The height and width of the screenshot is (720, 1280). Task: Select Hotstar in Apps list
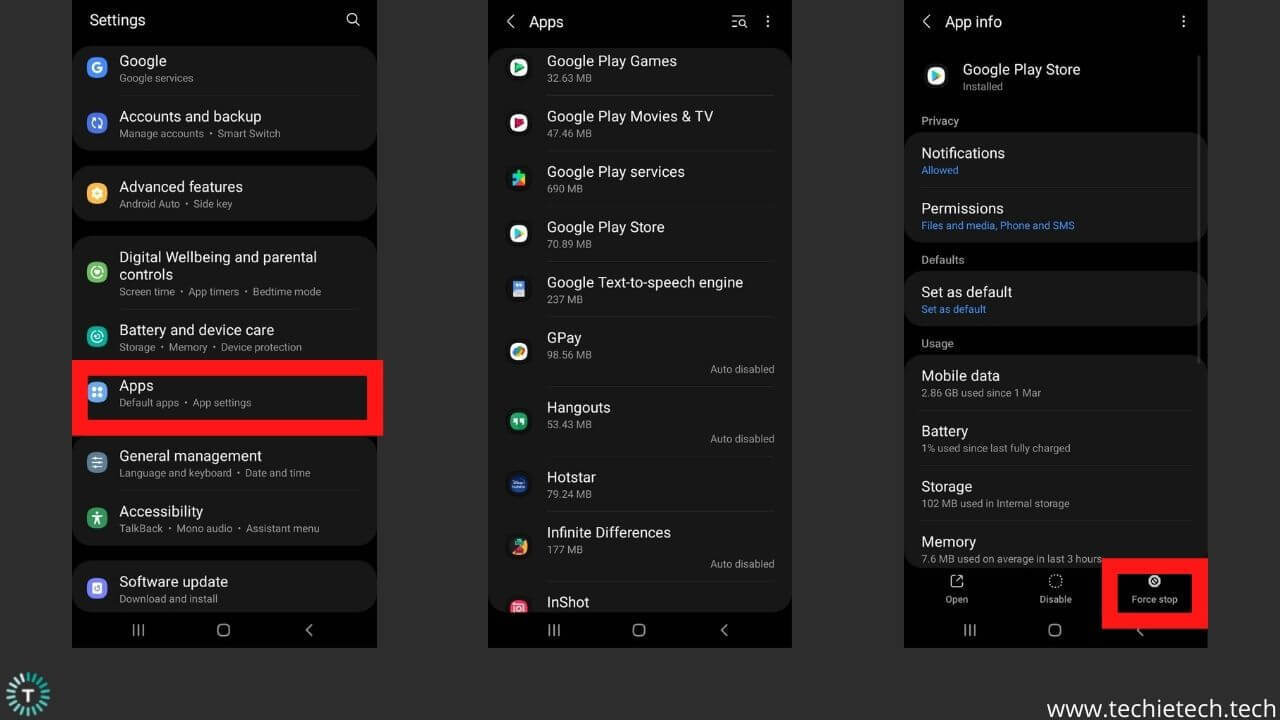coord(640,484)
